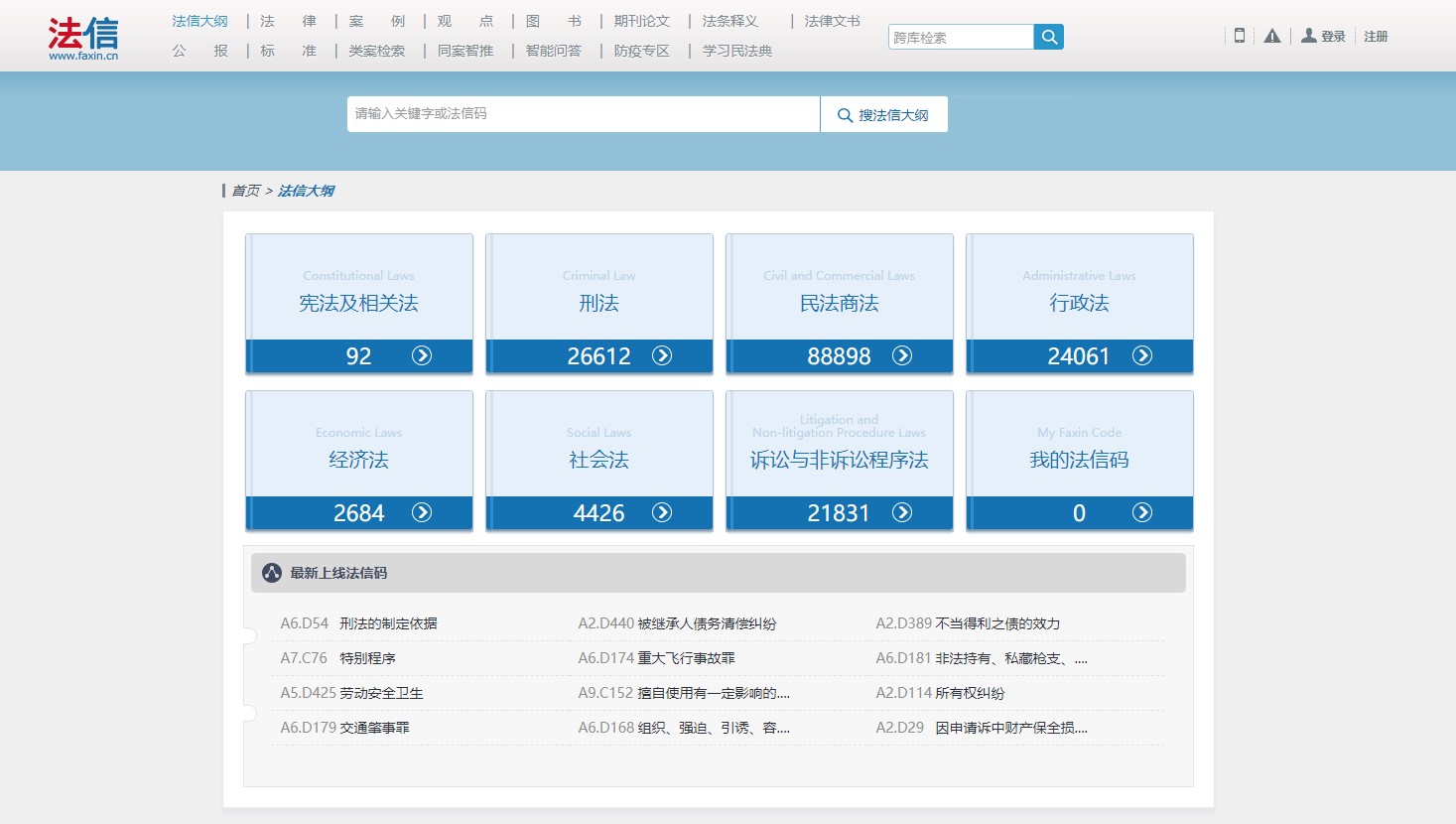Image resolution: width=1456 pixels, height=824 pixels.
Task: Open the 刑法 card title
Action: pyautogui.click(x=599, y=303)
